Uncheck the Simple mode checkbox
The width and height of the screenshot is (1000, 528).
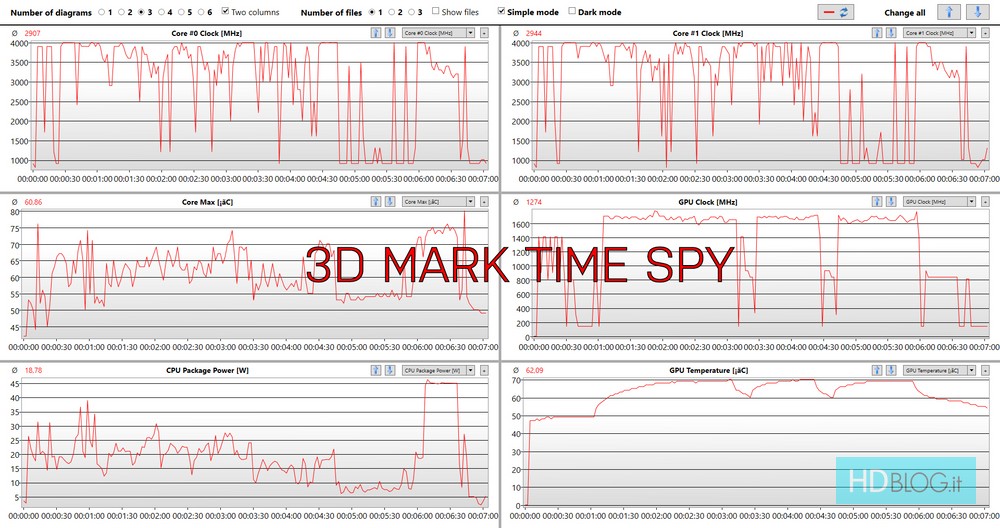(x=501, y=12)
